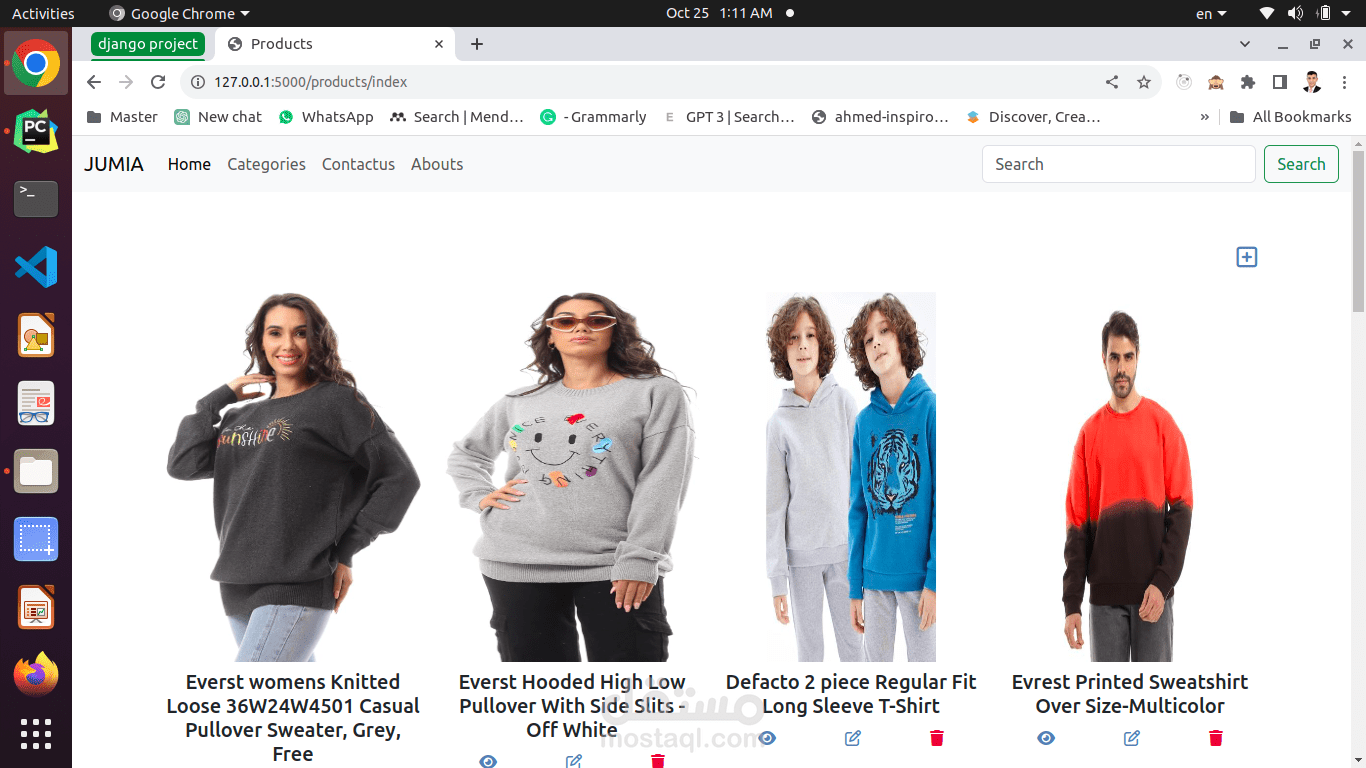Close the Products tab
1366x768 pixels.
tap(439, 44)
